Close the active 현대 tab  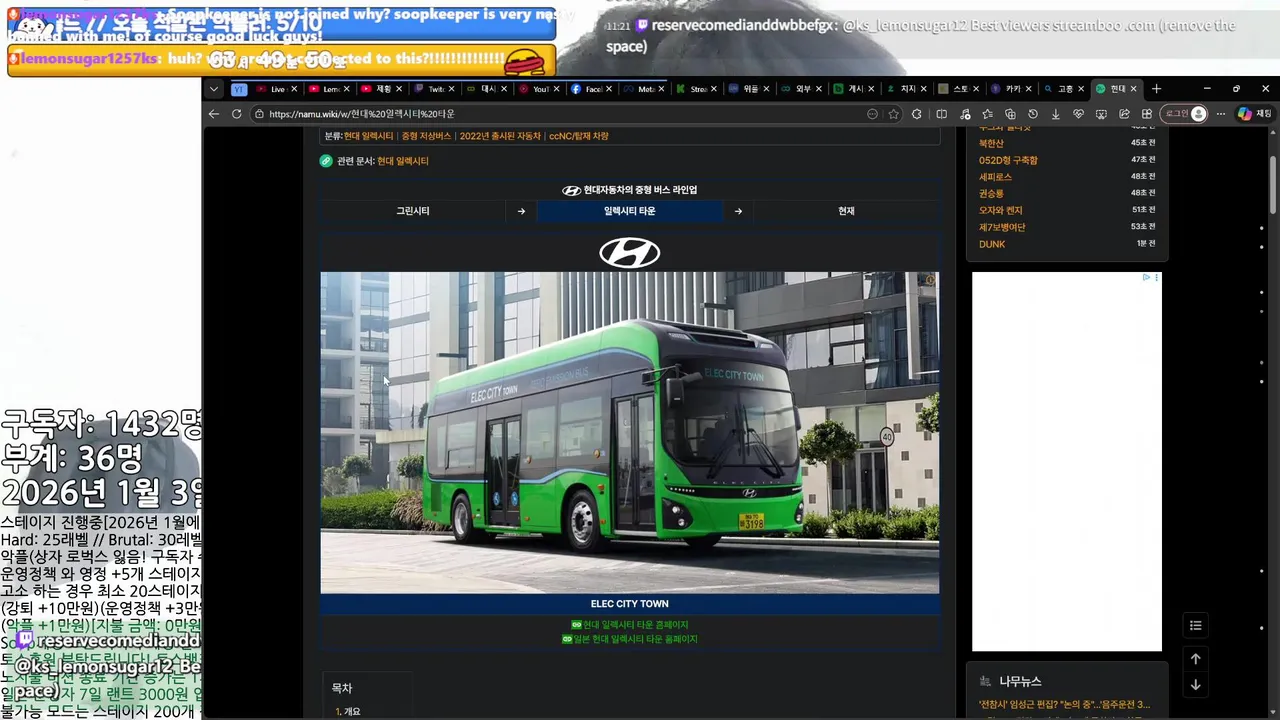click(x=1133, y=89)
